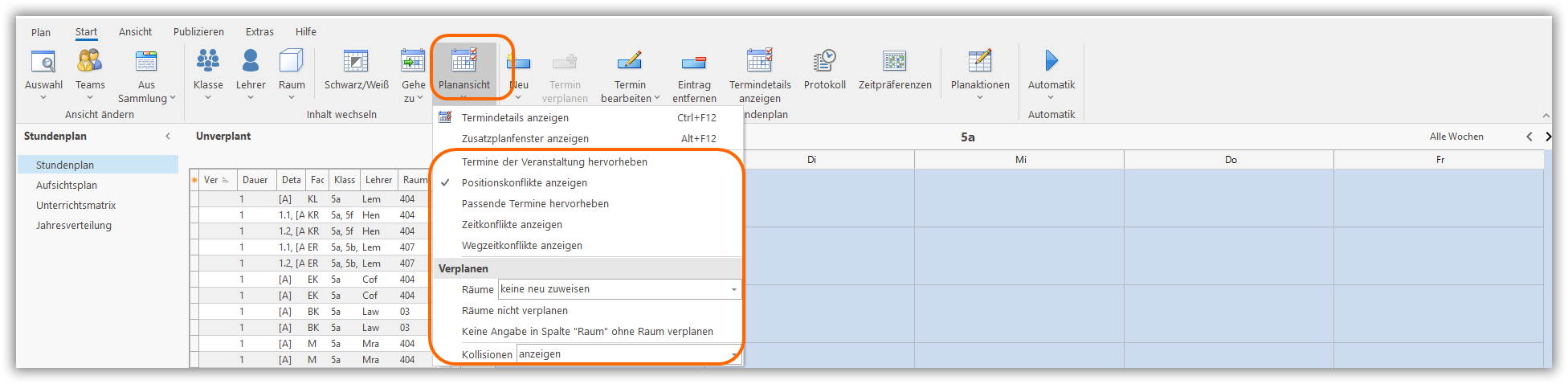Open Aufsichtsplan in the sidebar
This screenshot has width=1568, height=384.
click(67, 186)
